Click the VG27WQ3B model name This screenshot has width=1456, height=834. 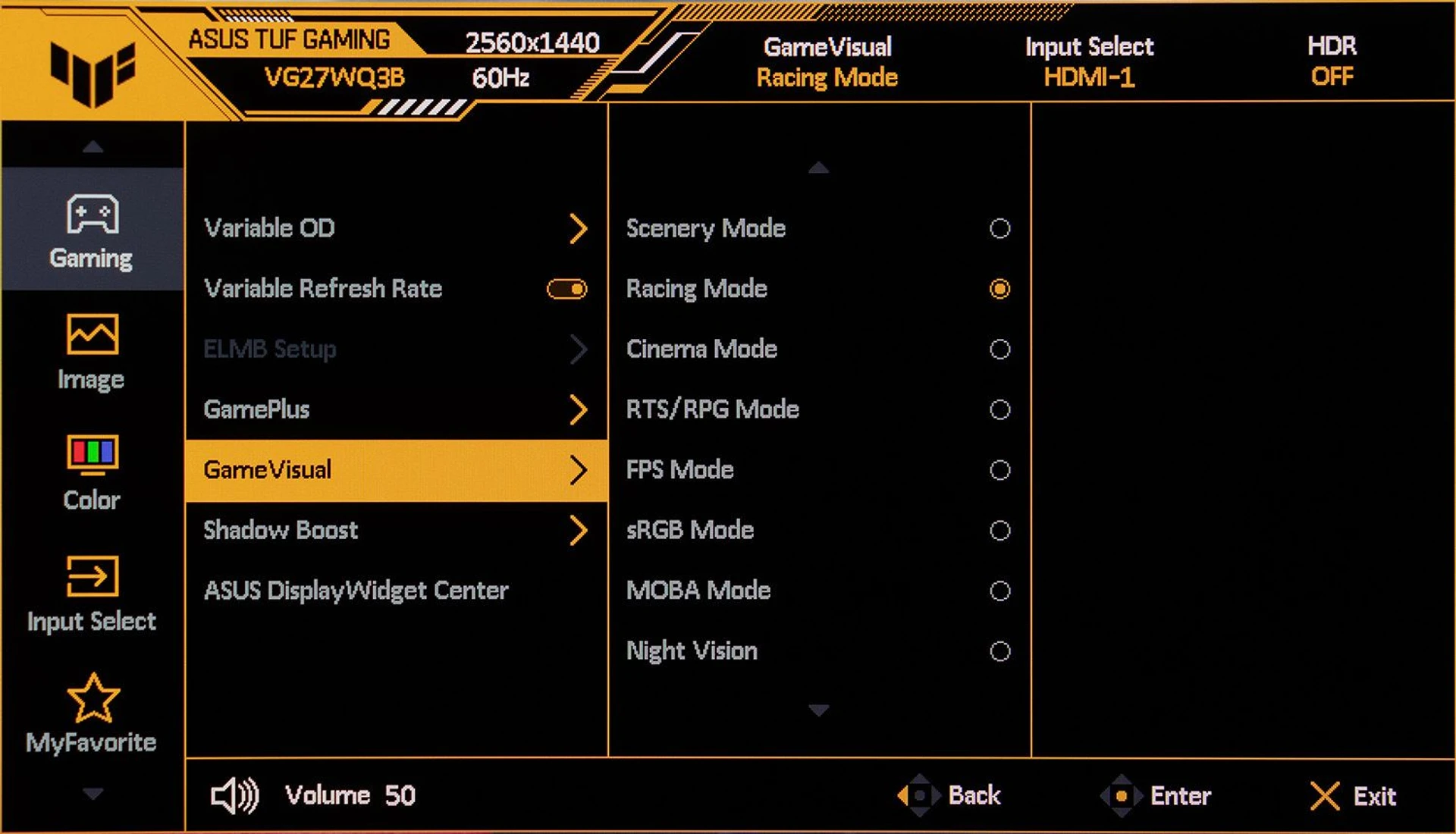tap(334, 78)
